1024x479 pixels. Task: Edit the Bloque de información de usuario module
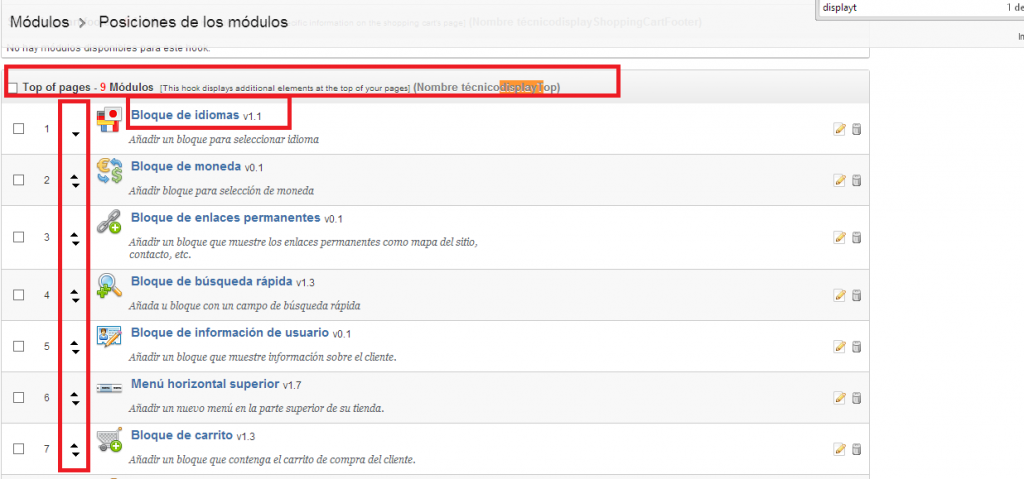(x=840, y=346)
